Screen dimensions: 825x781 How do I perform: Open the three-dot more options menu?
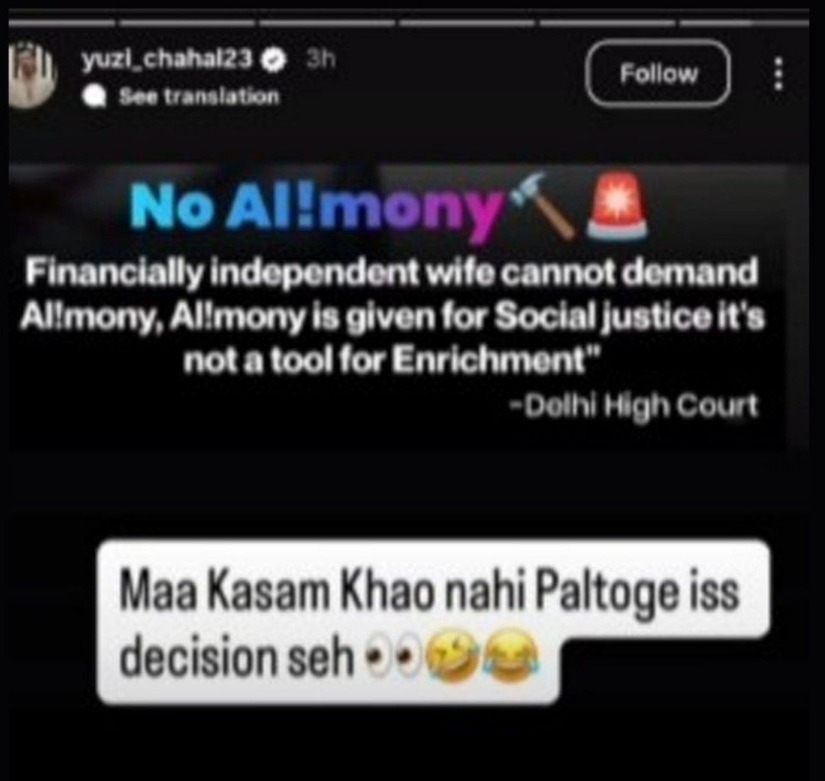pos(779,74)
